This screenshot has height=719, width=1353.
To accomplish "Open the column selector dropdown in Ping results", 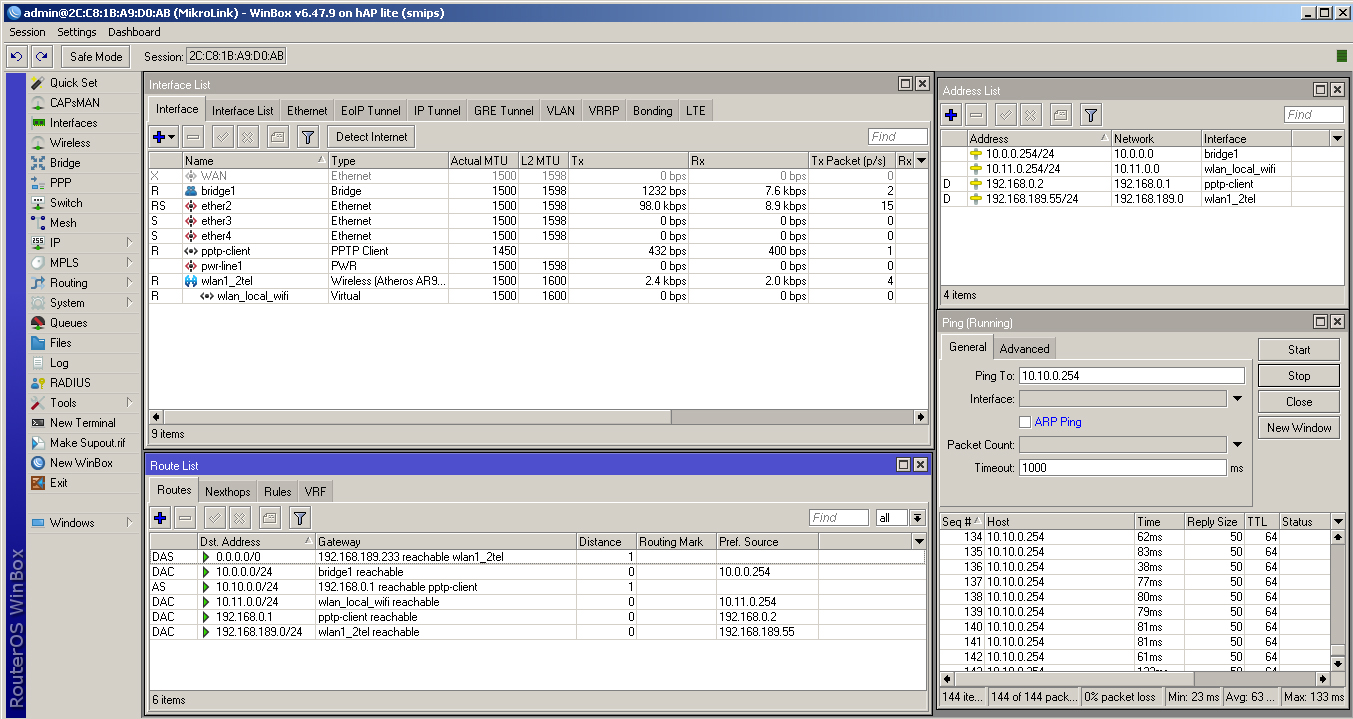I will (1337, 521).
